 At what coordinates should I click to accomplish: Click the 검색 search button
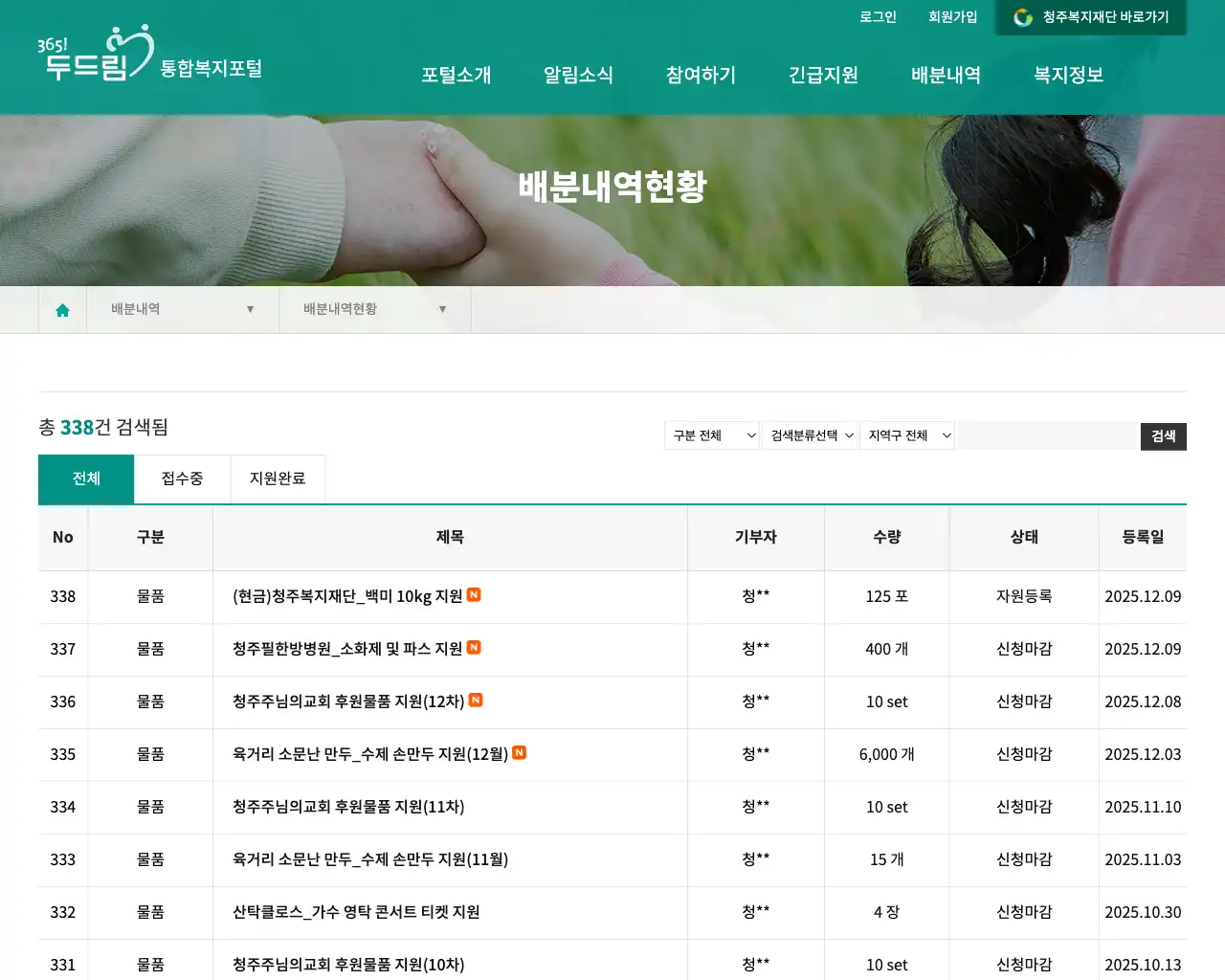tap(1163, 435)
